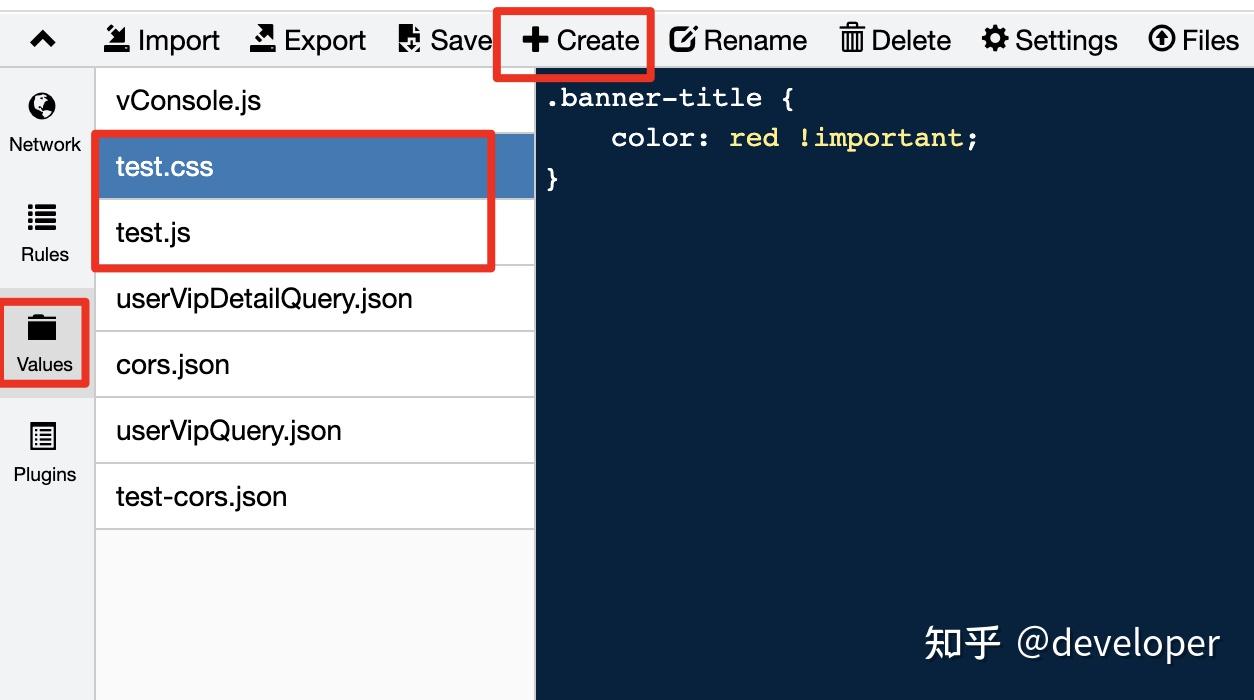Click the Create plus icon
1254x700 pixels.
[536, 40]
